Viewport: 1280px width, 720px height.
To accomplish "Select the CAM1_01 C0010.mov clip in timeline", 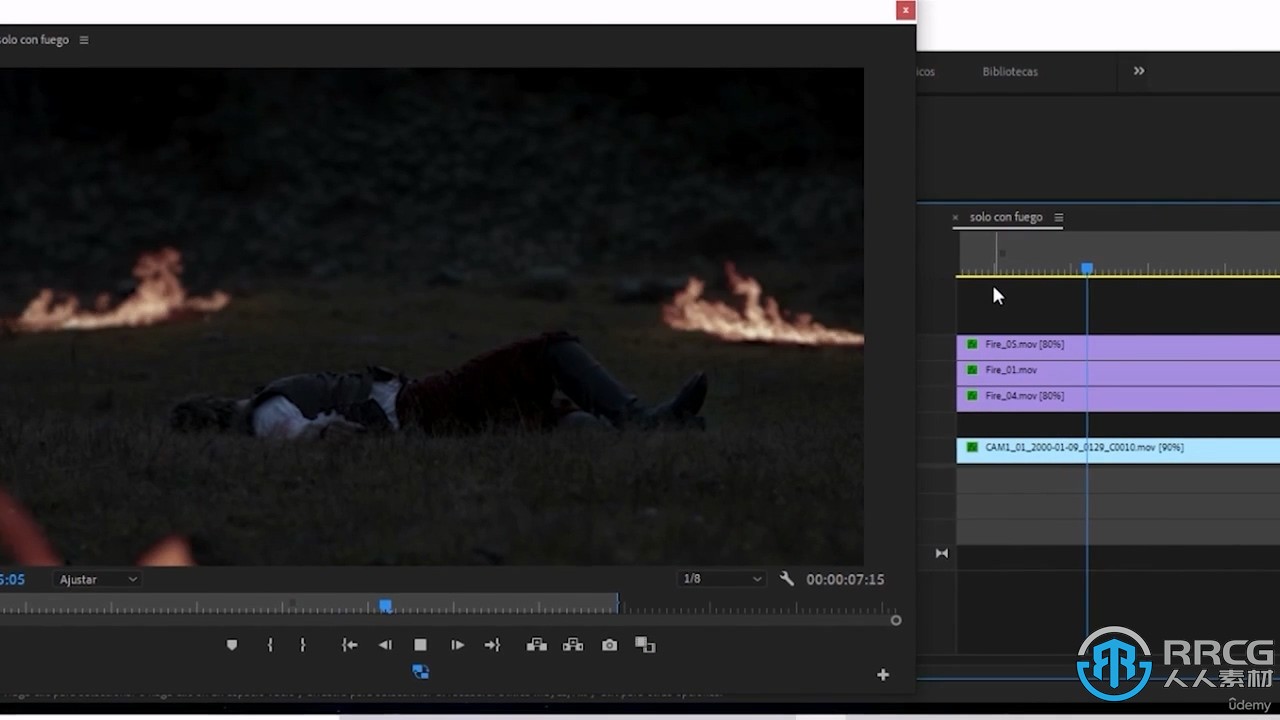I will (1118, 449).
